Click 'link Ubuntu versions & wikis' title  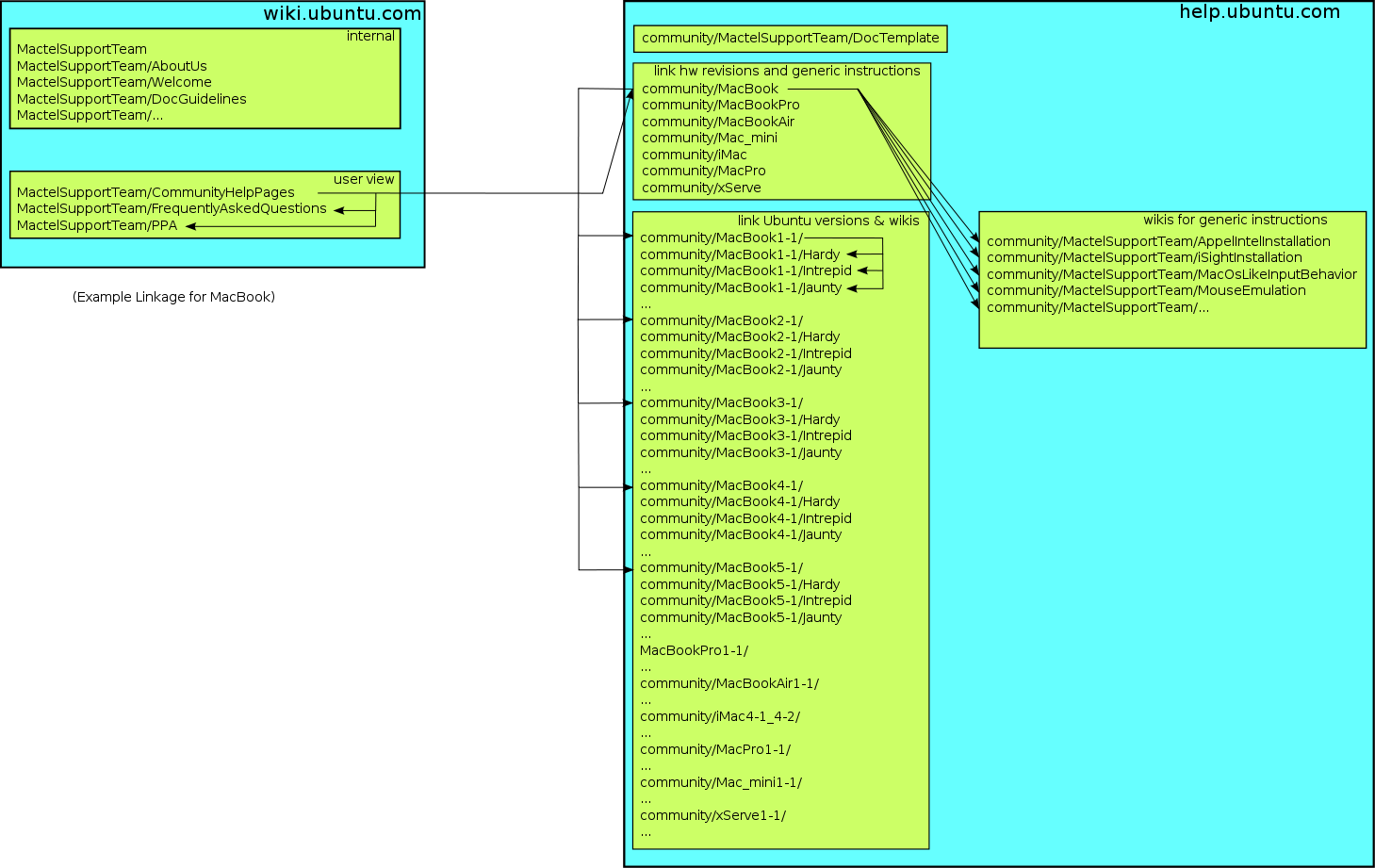(x=828, y=221)
